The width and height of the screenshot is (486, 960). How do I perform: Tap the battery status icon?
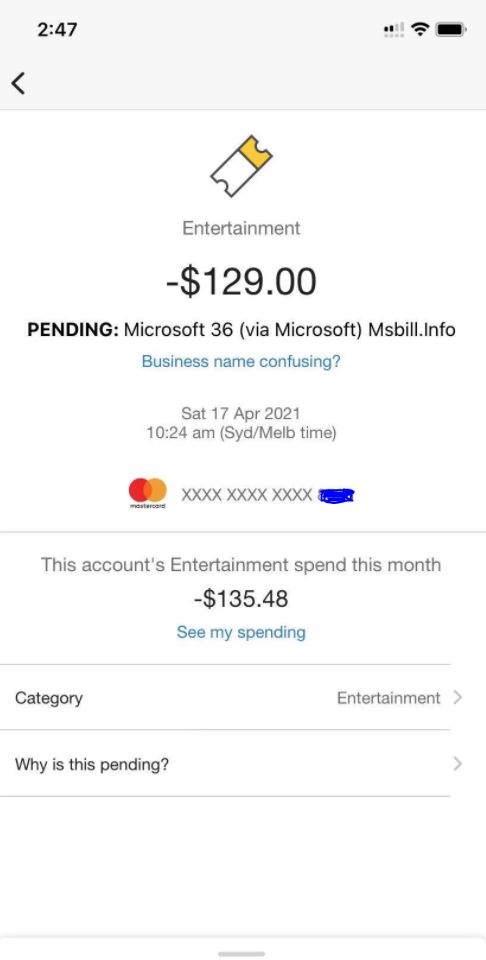tap(452, 29)
